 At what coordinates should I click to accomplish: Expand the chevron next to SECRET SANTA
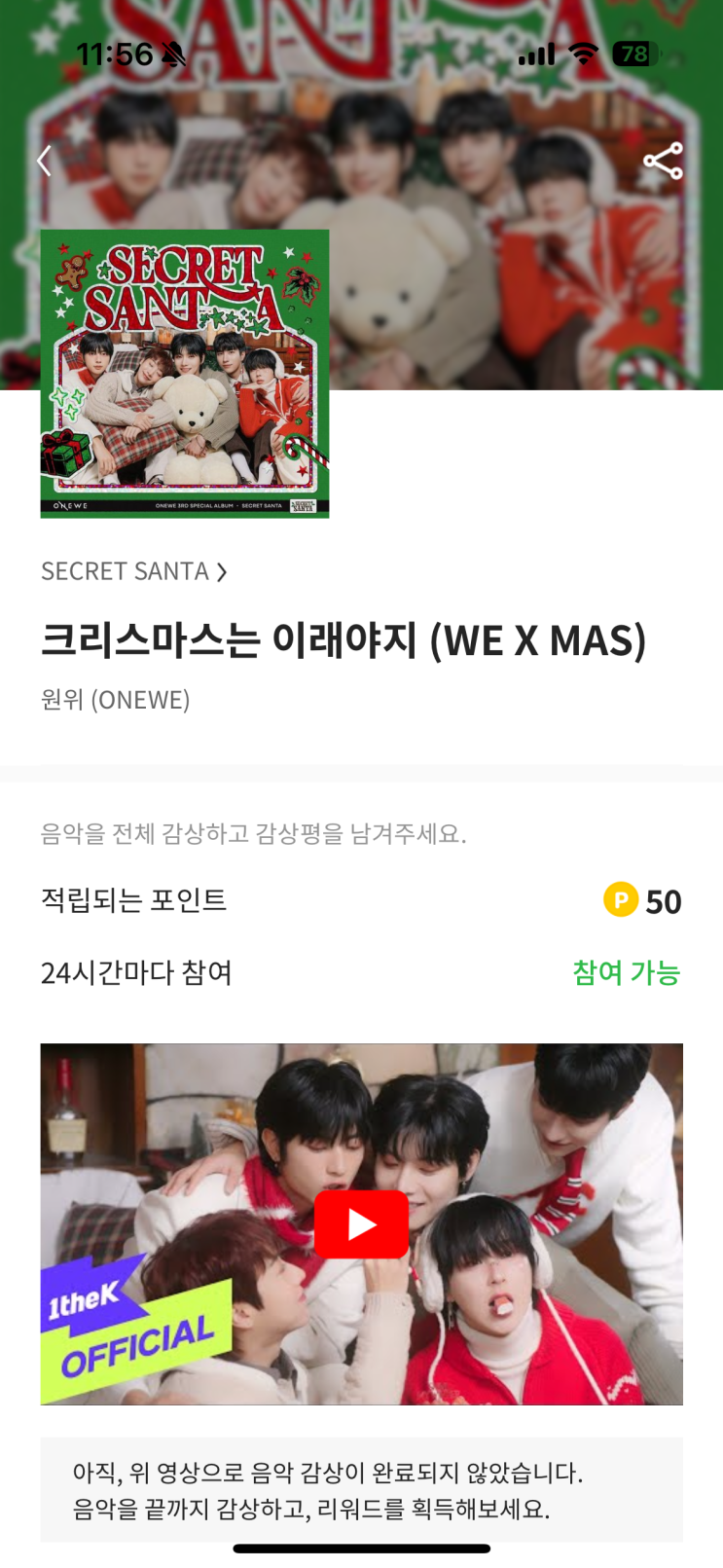coord(222,572)
